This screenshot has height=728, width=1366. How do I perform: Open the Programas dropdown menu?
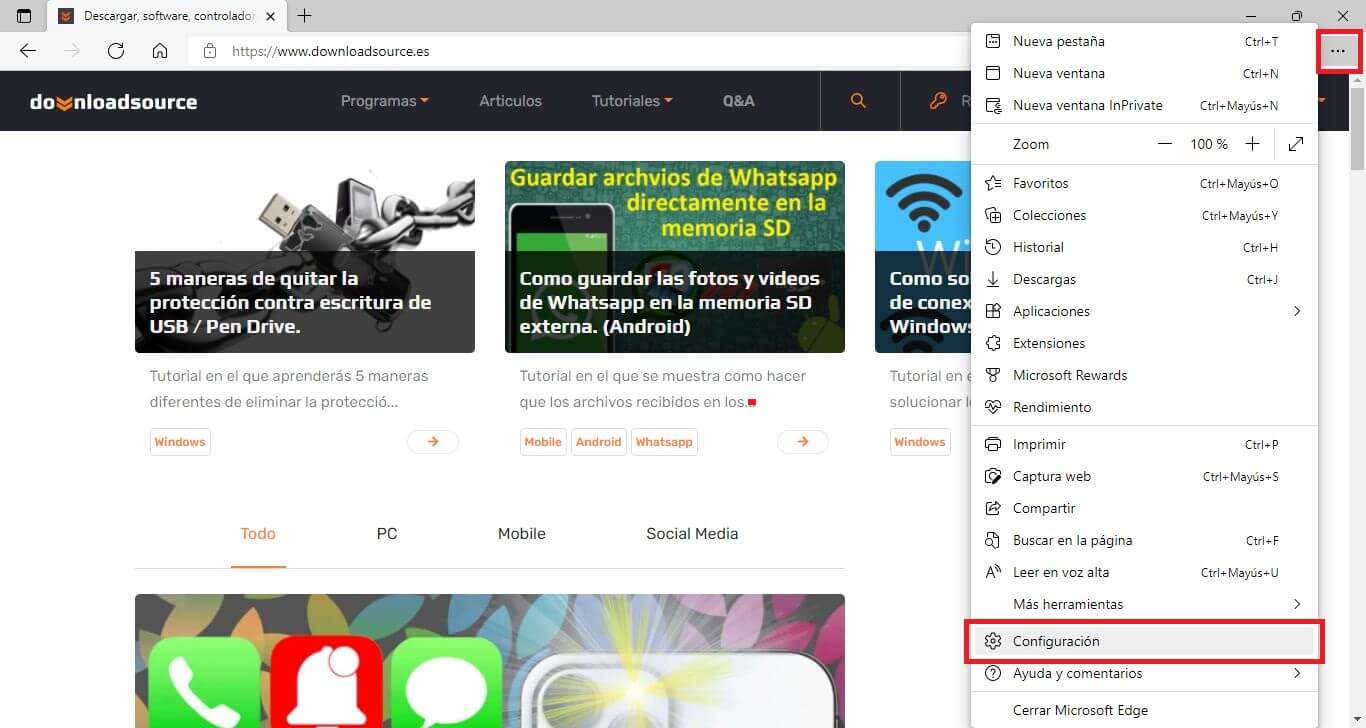click(385, 101)
